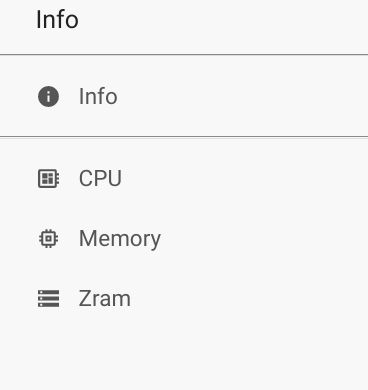Viewport: 368px width, 390px height.
Task: Go to the Zram page
Action: coord(184,298)
